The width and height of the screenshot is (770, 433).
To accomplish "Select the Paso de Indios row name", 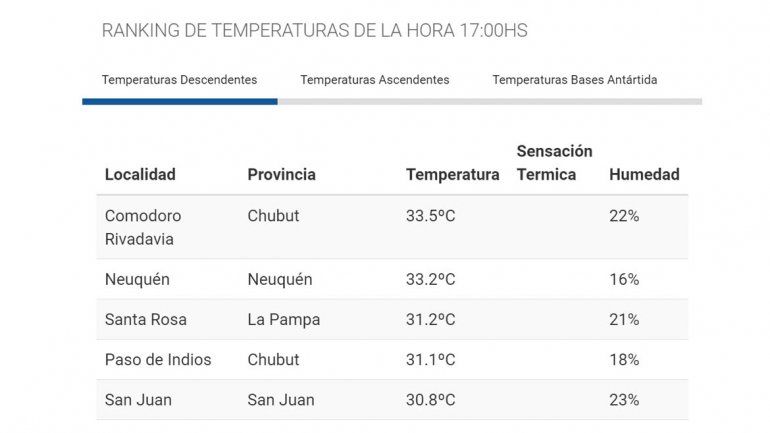I will 158,360.
